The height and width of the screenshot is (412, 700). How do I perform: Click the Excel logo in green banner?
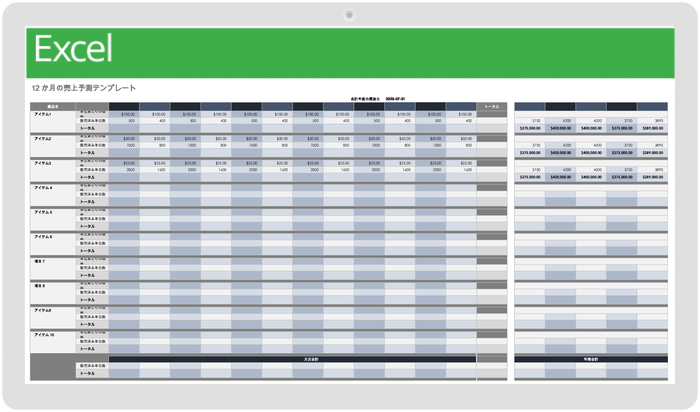(73, 48)
